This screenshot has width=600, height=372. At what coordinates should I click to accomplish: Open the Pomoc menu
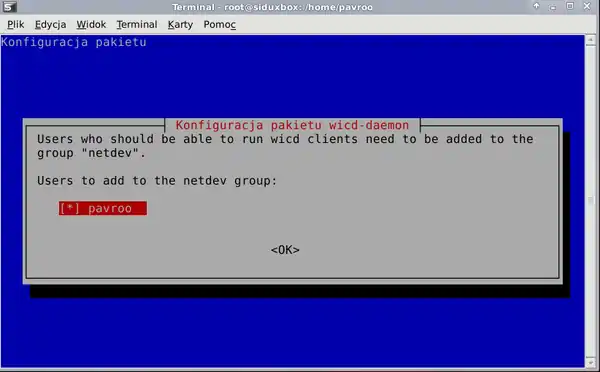point(220,24)
